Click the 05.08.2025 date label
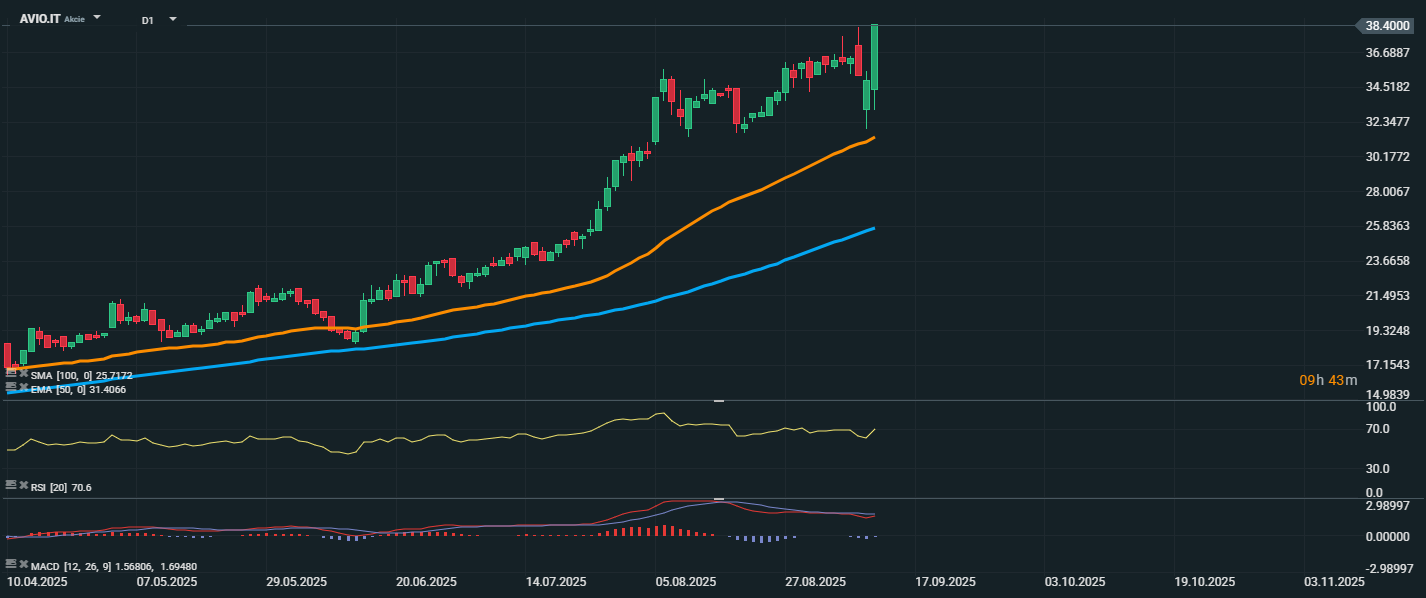Viewport: 1426px width, 598px height. (685, 581)
